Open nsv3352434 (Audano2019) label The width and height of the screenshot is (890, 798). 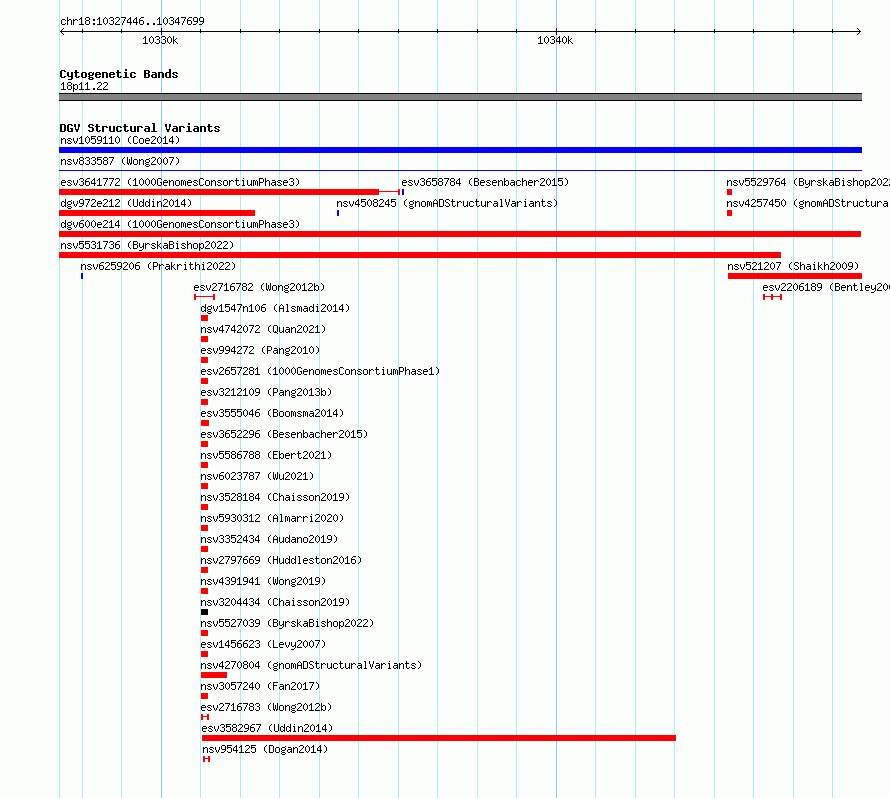click(x=269, y=539)
